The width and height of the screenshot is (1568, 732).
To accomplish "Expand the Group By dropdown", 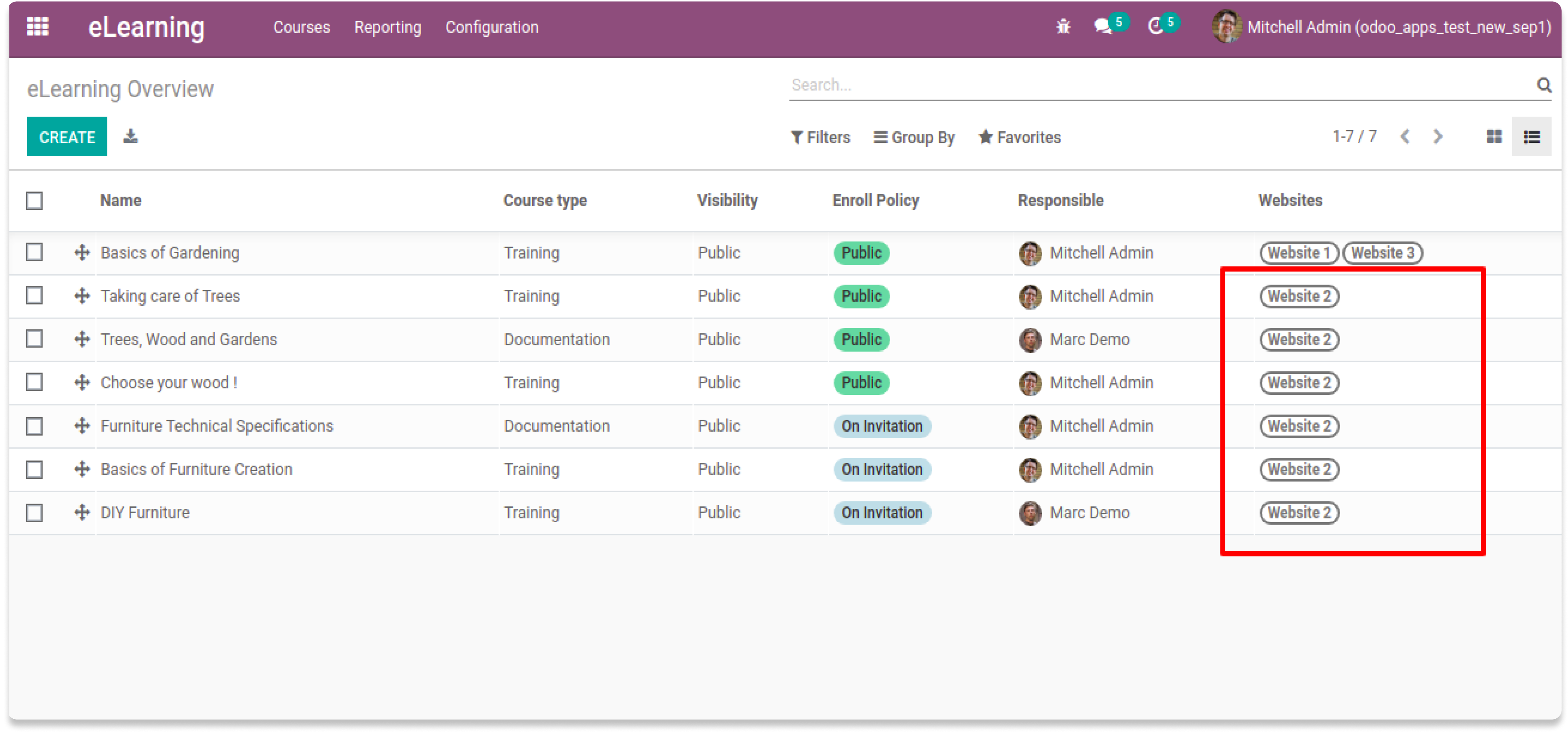I will point(914,138).
